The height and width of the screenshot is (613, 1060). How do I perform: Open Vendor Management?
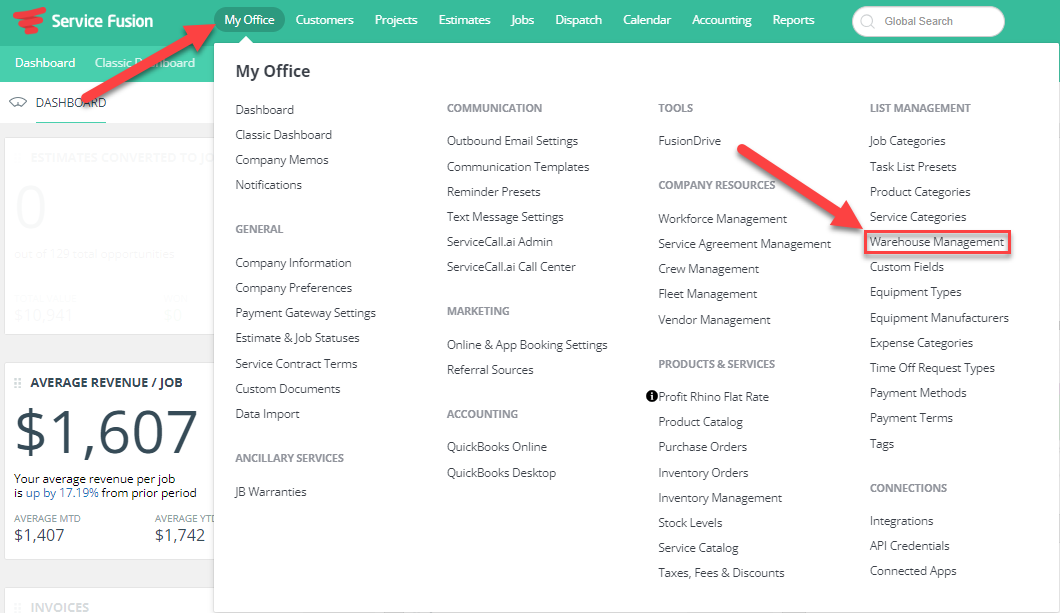715,320
